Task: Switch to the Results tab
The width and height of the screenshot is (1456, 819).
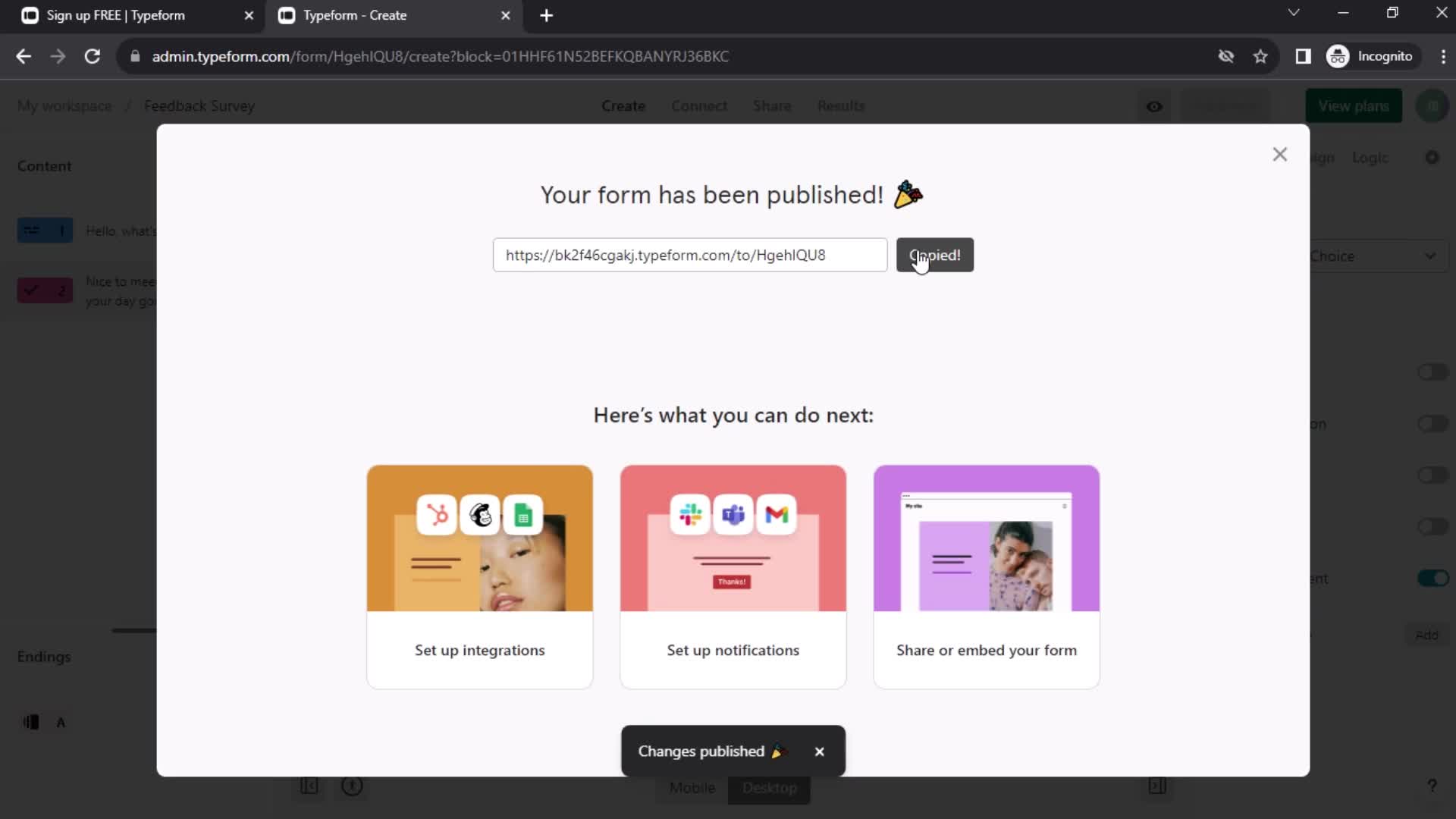Action: (x=841, y=105)
